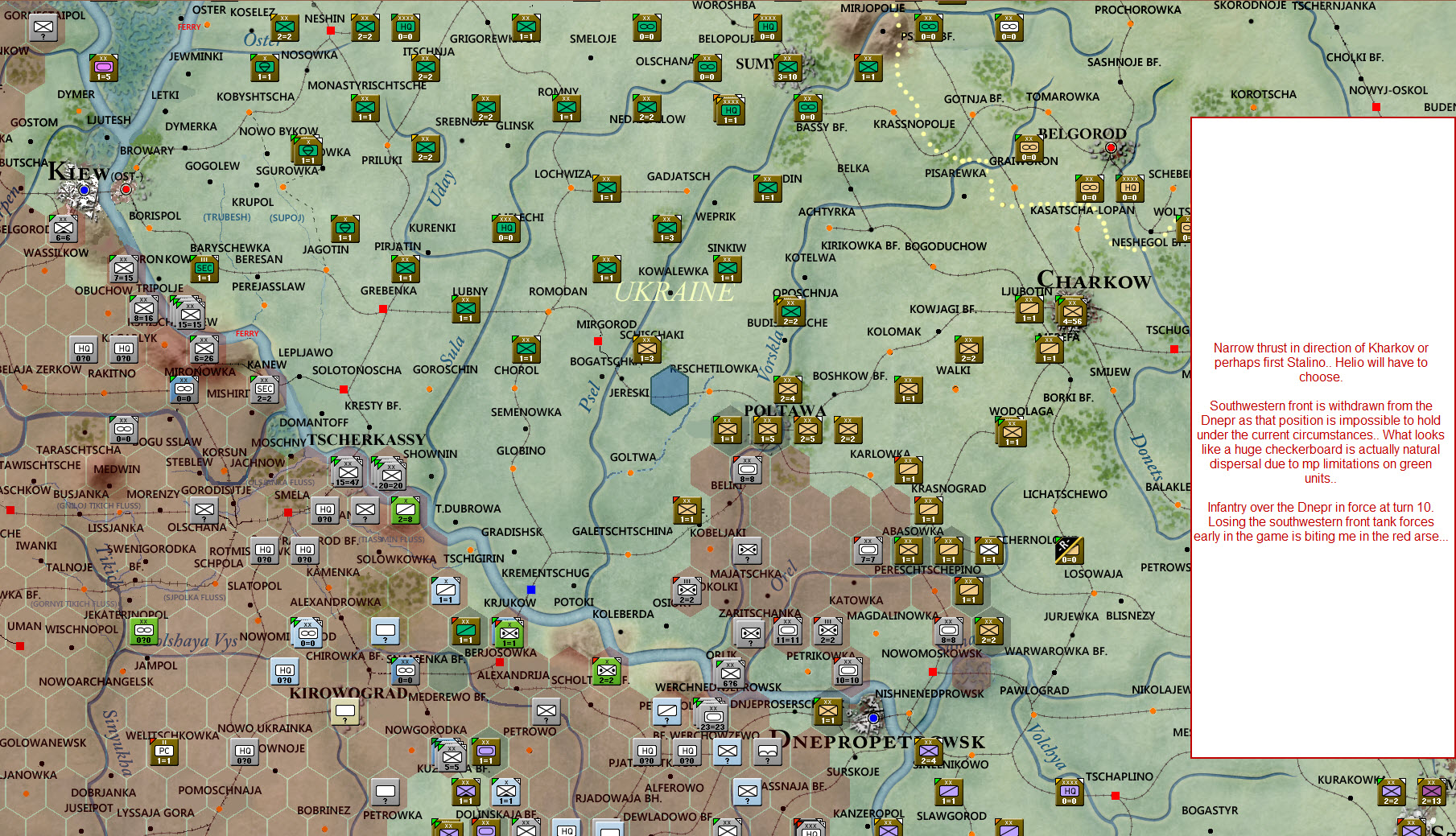Viewport: 1456px width, 836px height.
Task: Click the blue lake hex near Reschetilowka
Action: point(670,390)
